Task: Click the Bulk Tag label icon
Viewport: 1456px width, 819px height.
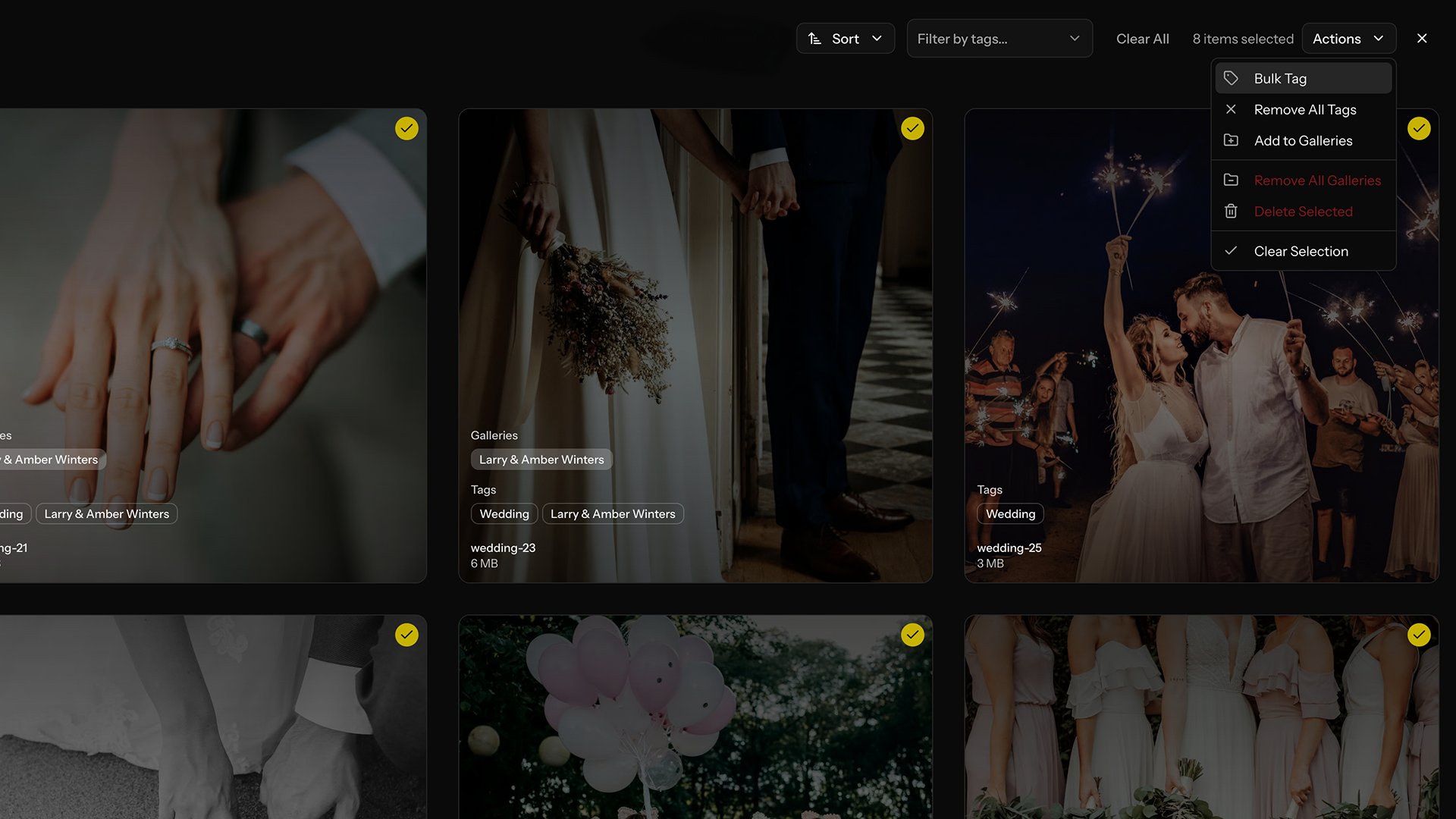Action: coord(1231,78)
